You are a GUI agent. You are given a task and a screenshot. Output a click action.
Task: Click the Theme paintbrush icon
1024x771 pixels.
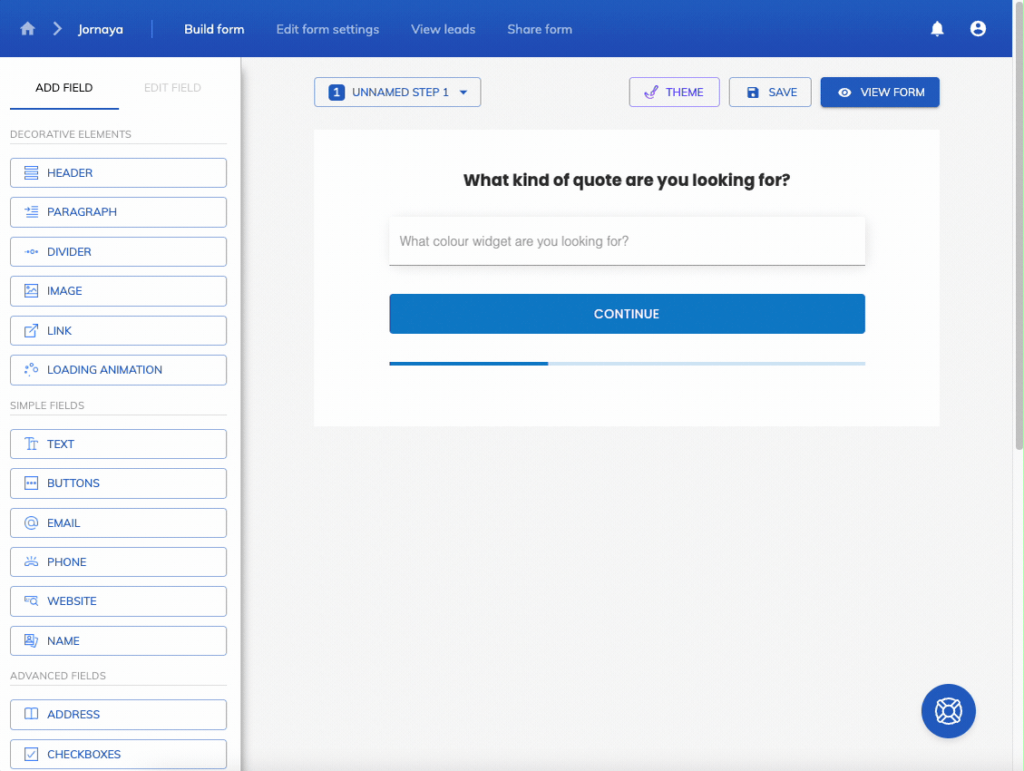(651, 92)
